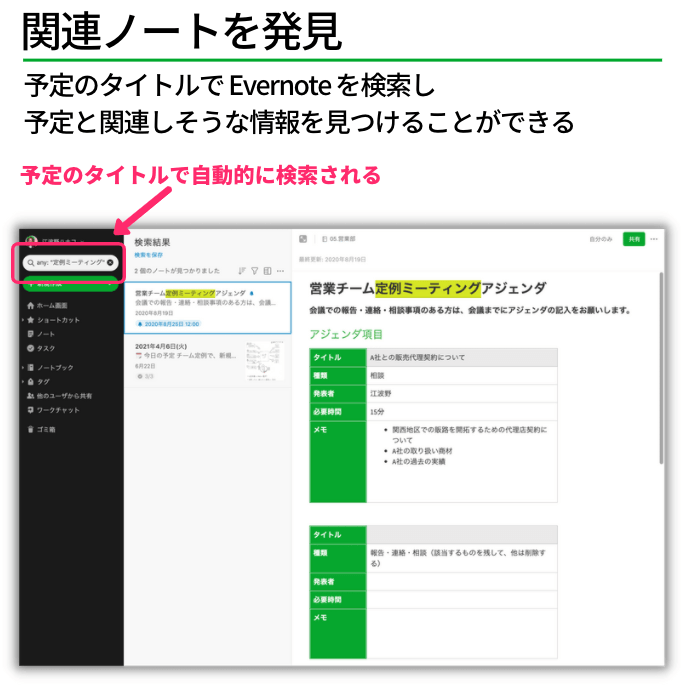This screenshot has width=685, height=685.
Task: Click the 相談 table cell
Action: coord(462,375)
